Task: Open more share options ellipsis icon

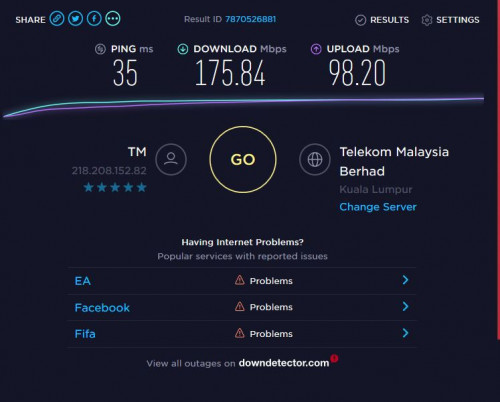Action: pyautogui.click(x=113, y=19)
